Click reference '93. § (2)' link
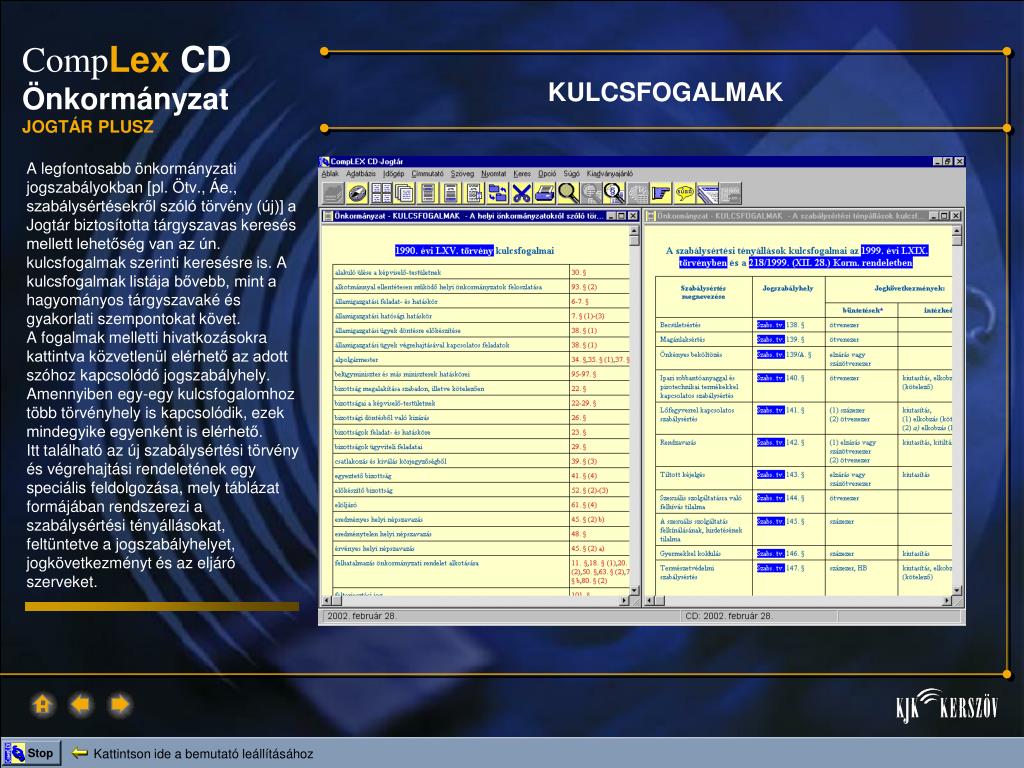 [x=584, y=287]
